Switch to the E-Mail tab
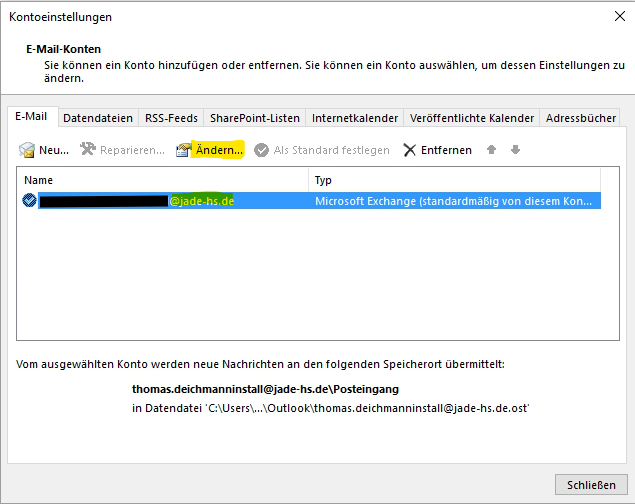The width and height of the screenshot is (635, 504). (31, 117)
